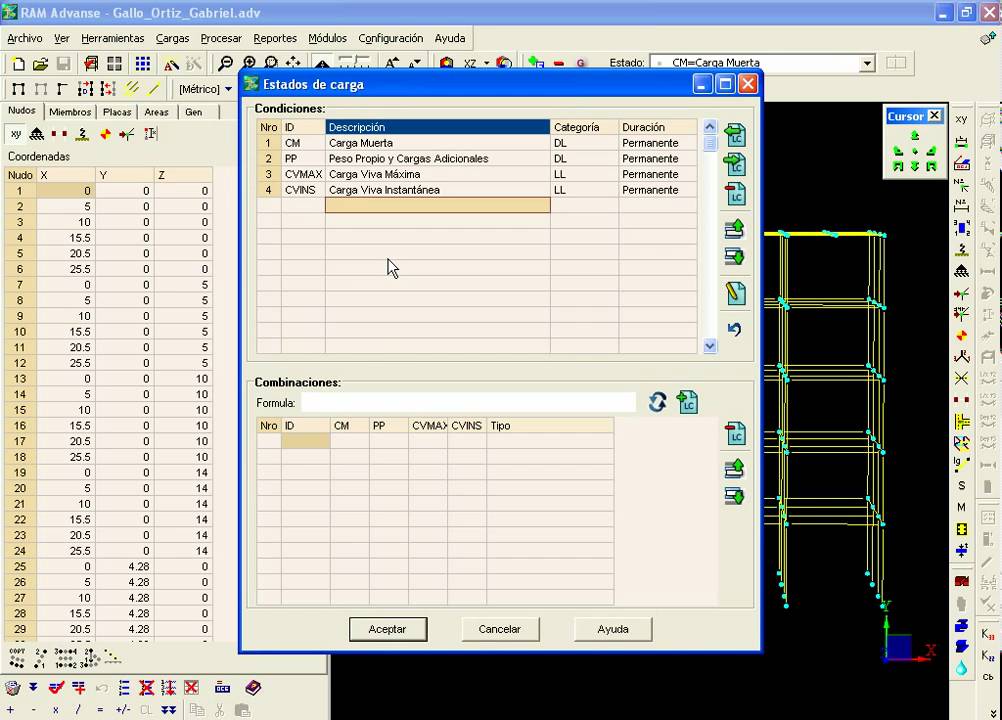Move the combination down with the green down arrow

(735, 496)
